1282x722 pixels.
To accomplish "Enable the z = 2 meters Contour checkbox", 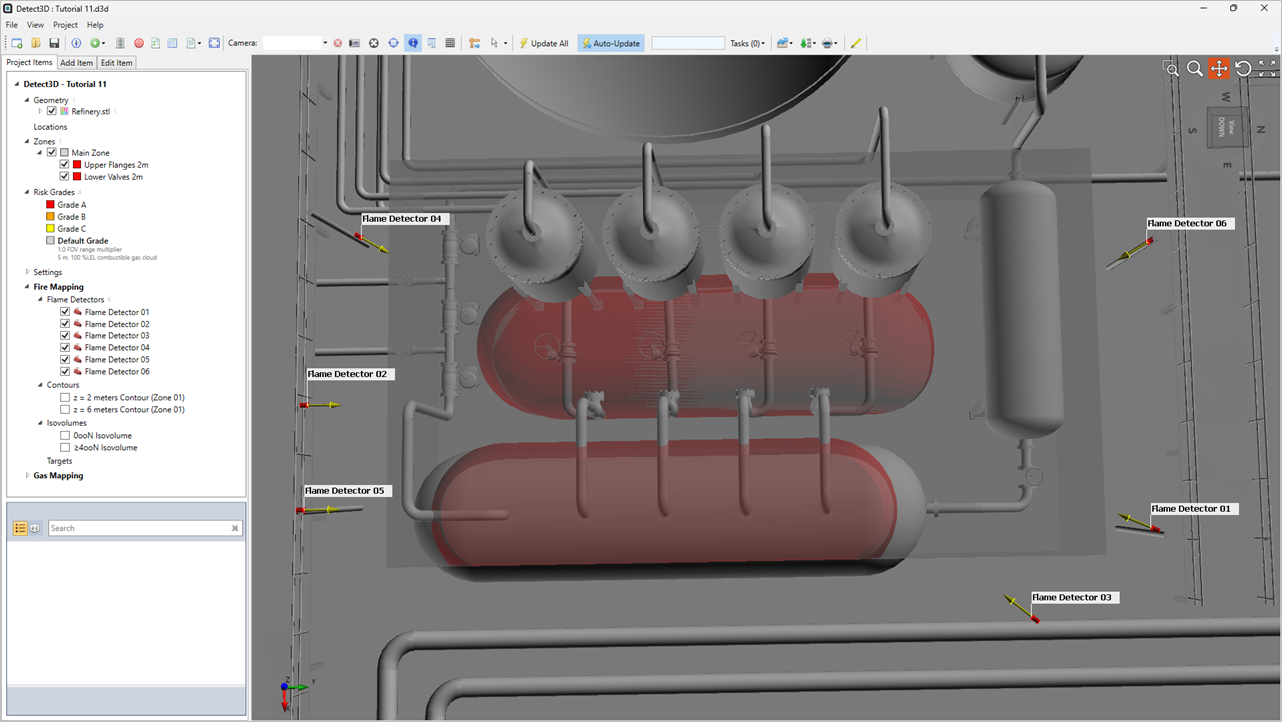I will pyautogui.click(x=65, y=398).
